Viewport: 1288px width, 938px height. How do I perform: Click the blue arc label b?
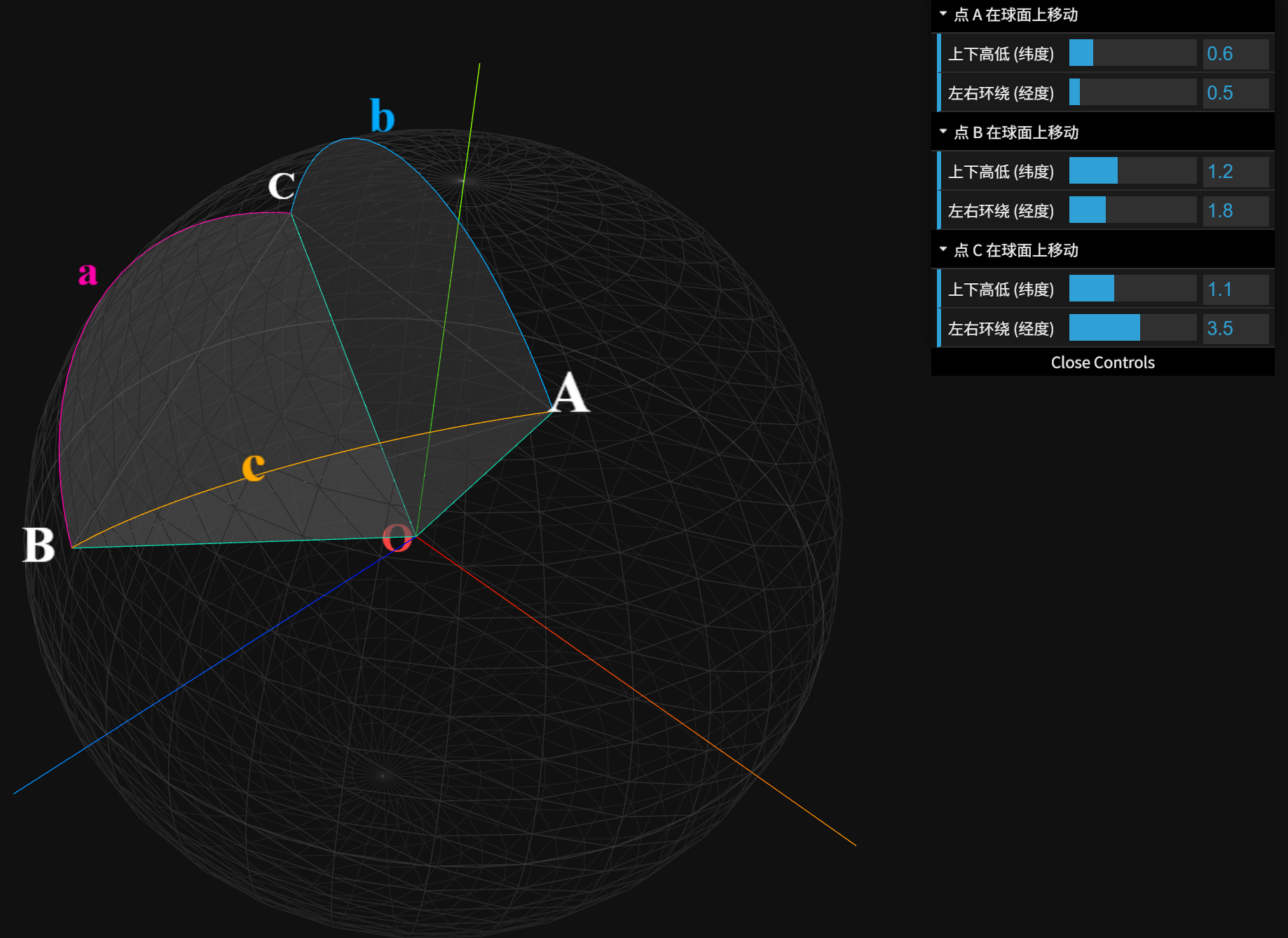click(382, 115)
